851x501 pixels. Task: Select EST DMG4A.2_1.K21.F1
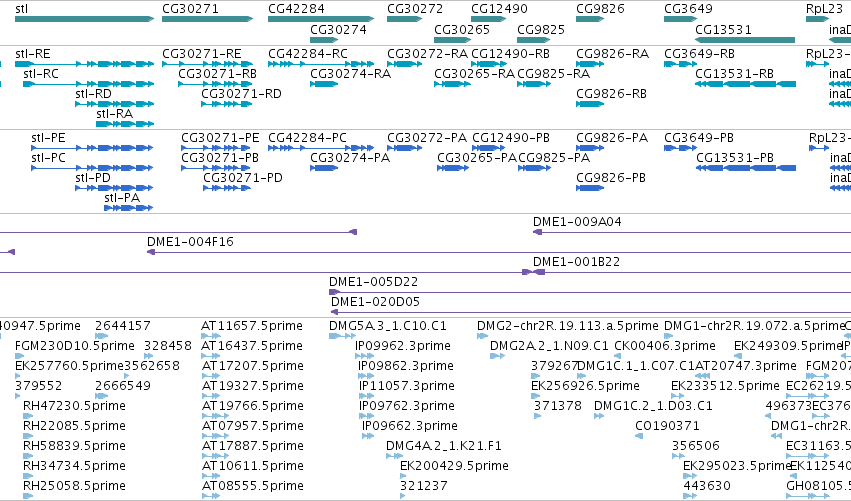point(444,446)
